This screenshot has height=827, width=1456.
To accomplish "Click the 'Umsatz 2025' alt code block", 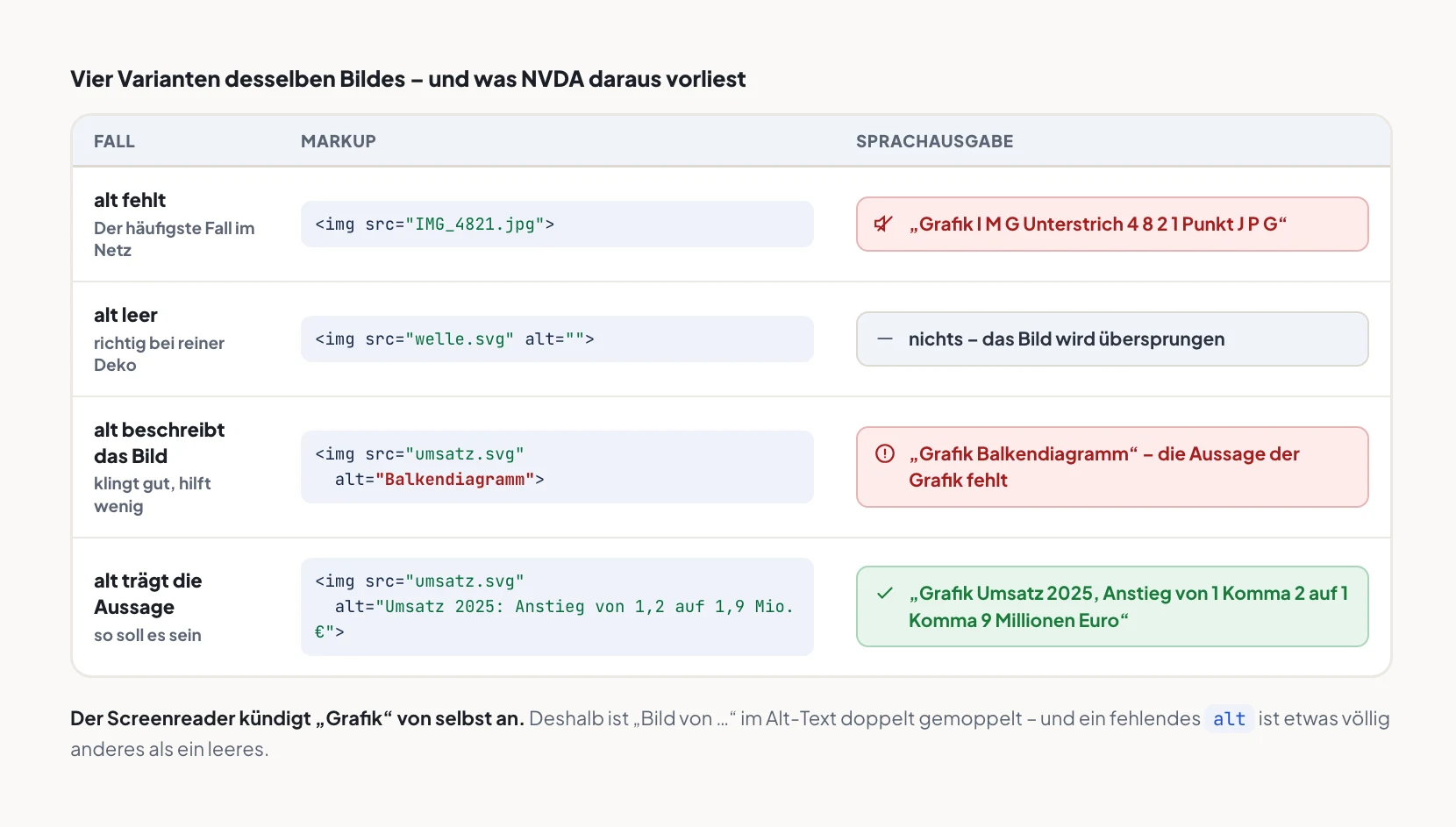I will pyautogui.click(x=557, y=607).
